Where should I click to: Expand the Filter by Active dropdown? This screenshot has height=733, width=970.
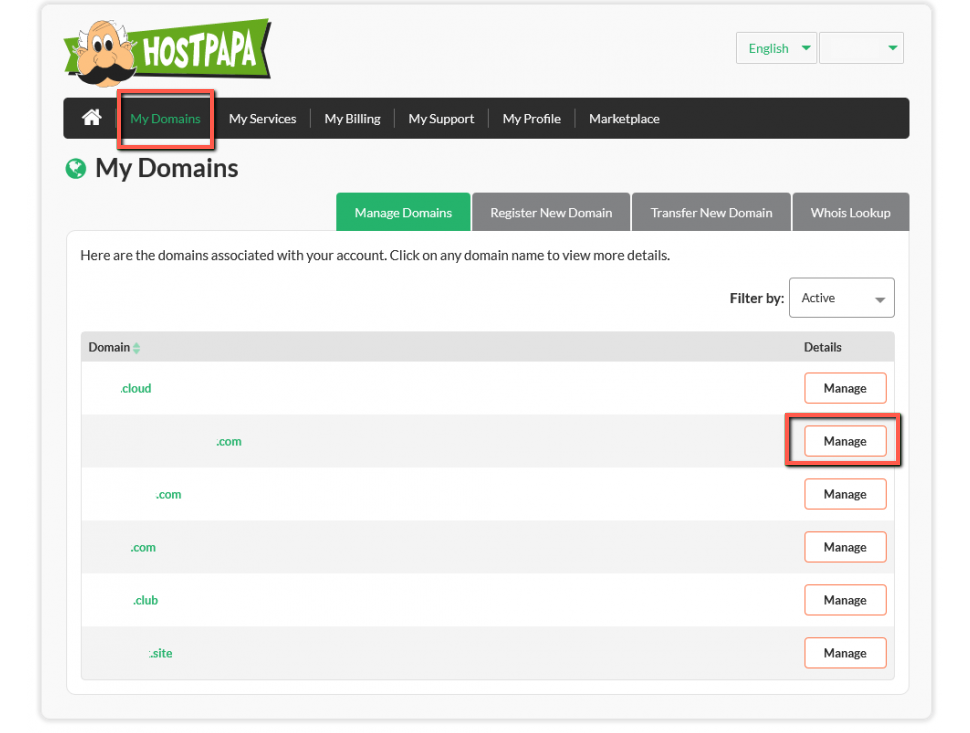[841, 298]
